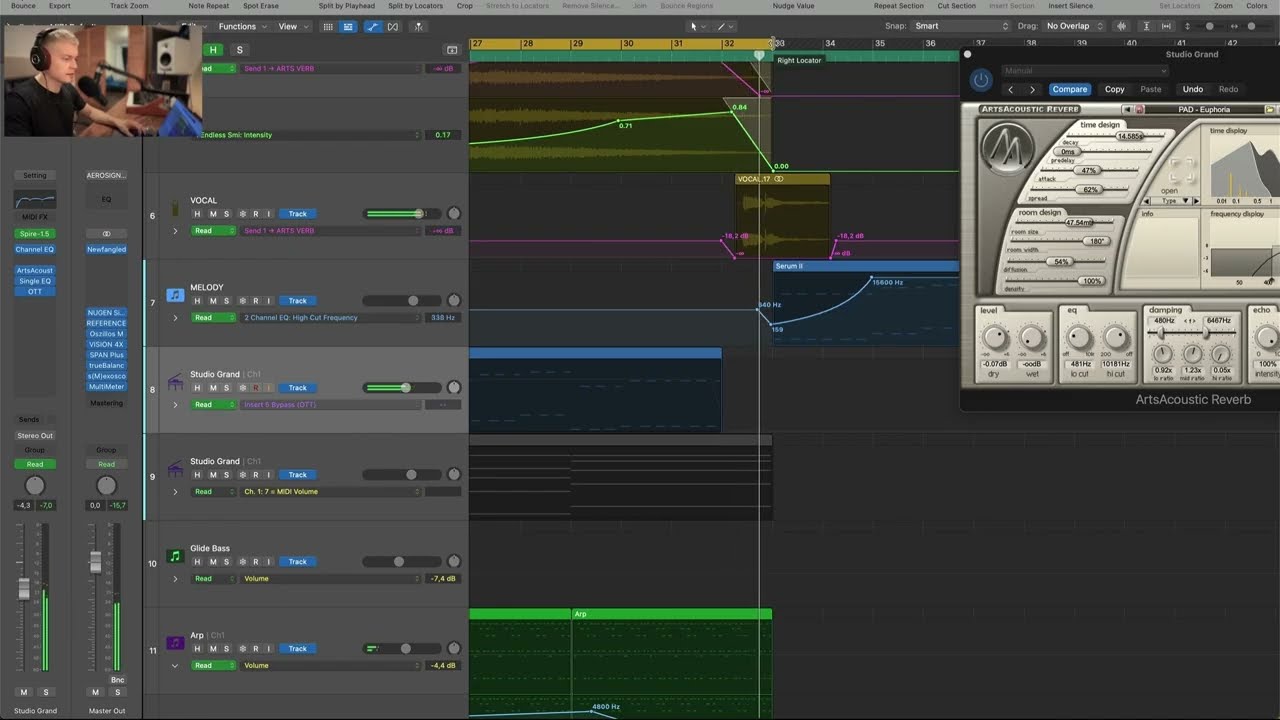
Task: Click the red save icon beside preset name
Action: tap(1139, 109)
